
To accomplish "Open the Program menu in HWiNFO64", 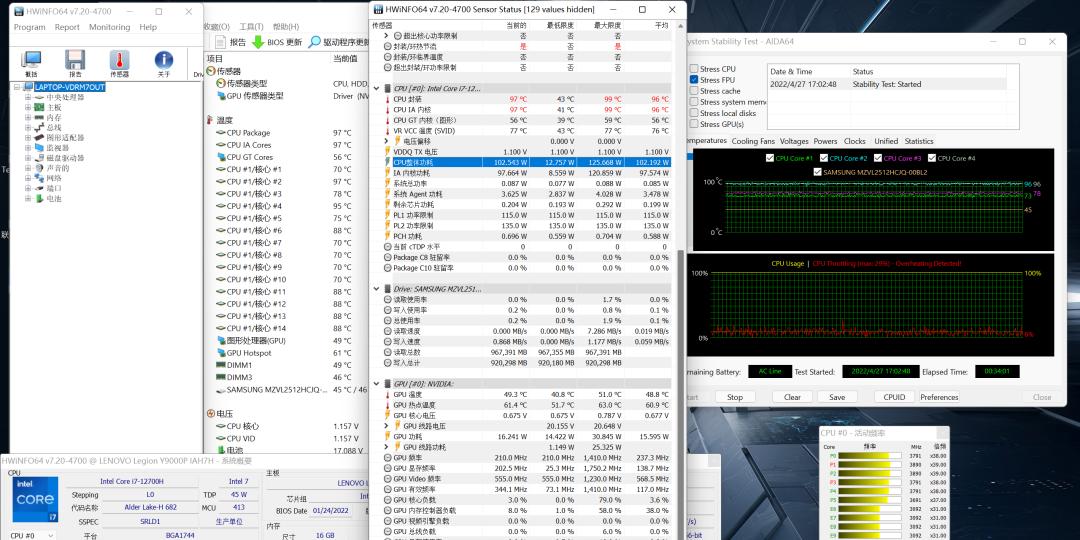I will tap(30, 28).
